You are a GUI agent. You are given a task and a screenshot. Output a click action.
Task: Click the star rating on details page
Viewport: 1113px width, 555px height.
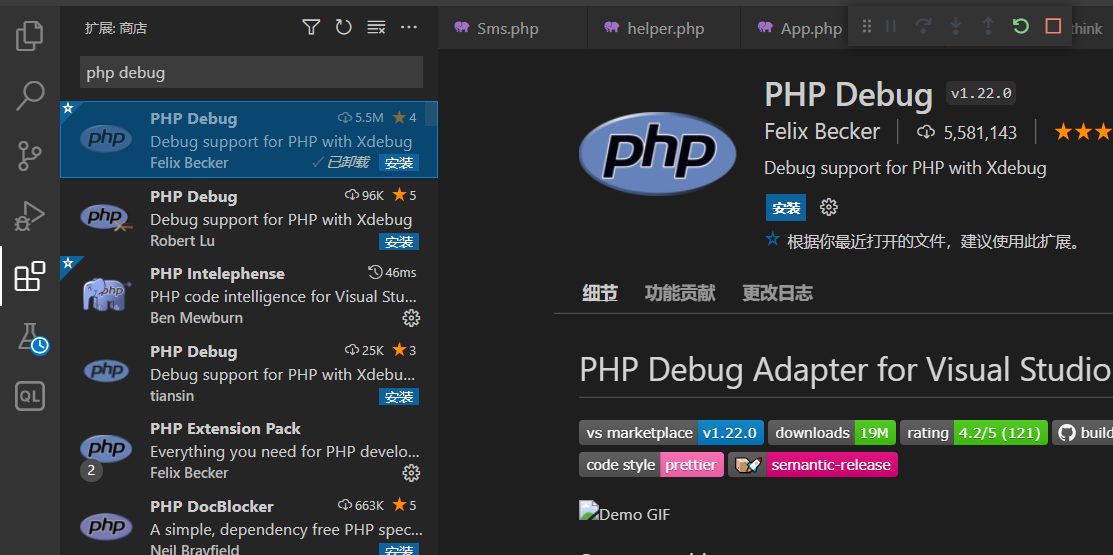[1083, 132]
